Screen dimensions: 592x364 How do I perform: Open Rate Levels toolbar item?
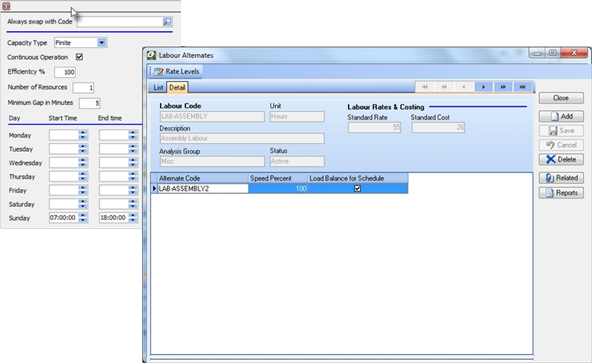point(177,71)
